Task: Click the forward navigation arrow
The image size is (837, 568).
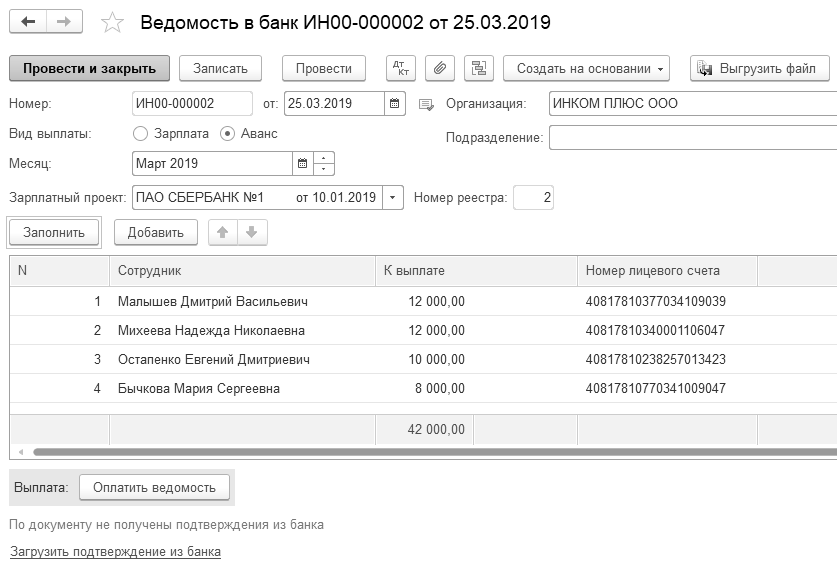Action: tap(65, 22)
